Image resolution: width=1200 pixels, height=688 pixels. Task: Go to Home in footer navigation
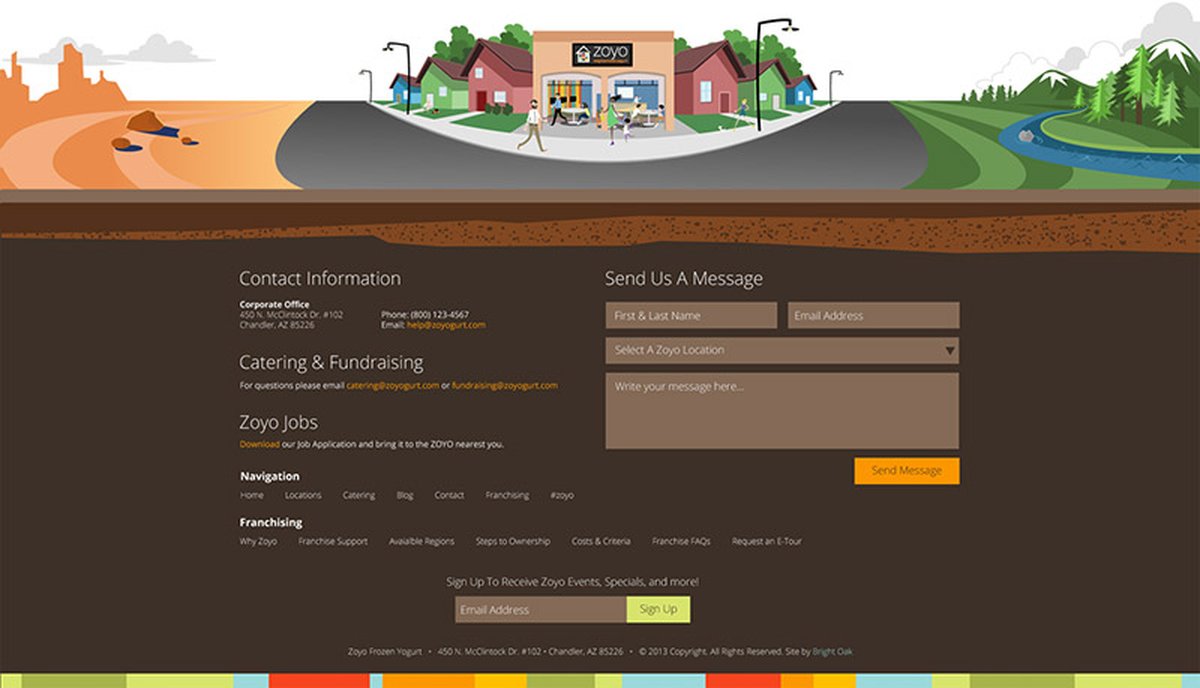pos(252,496)
